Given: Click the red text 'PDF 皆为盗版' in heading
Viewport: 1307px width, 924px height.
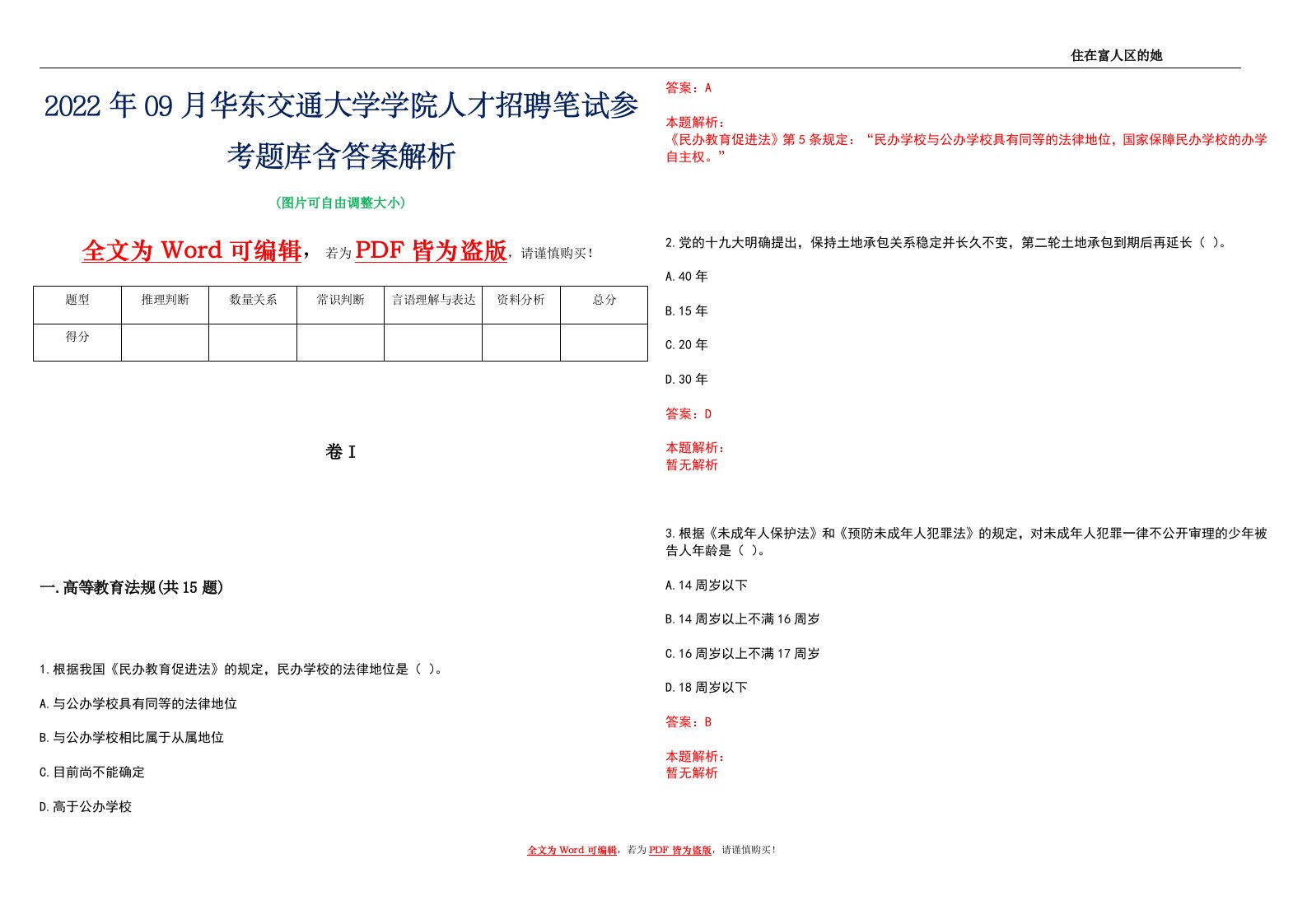Looking at the screenshot, I should (431, 250).
